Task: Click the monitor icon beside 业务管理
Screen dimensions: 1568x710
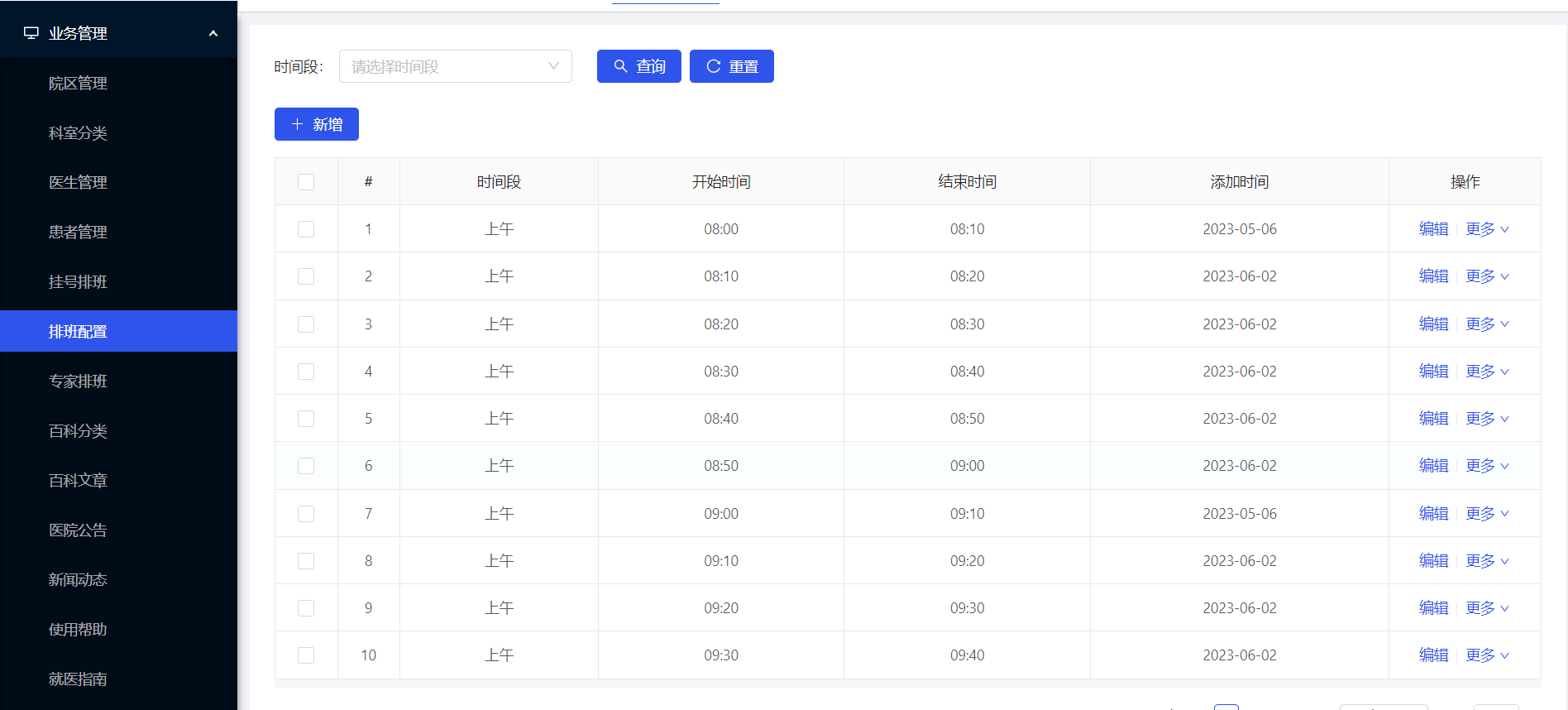Action: (x=31, y=33)
